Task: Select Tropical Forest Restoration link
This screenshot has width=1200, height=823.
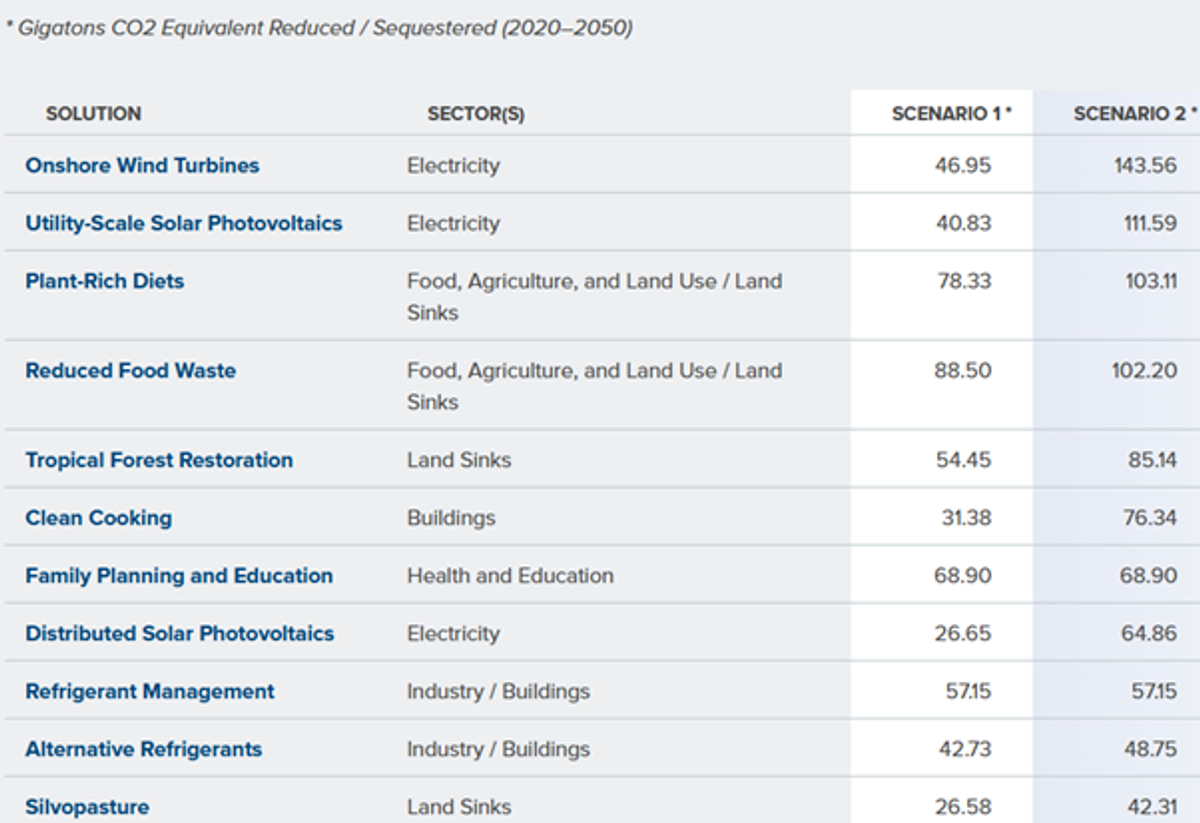Action: coord(159,461)
